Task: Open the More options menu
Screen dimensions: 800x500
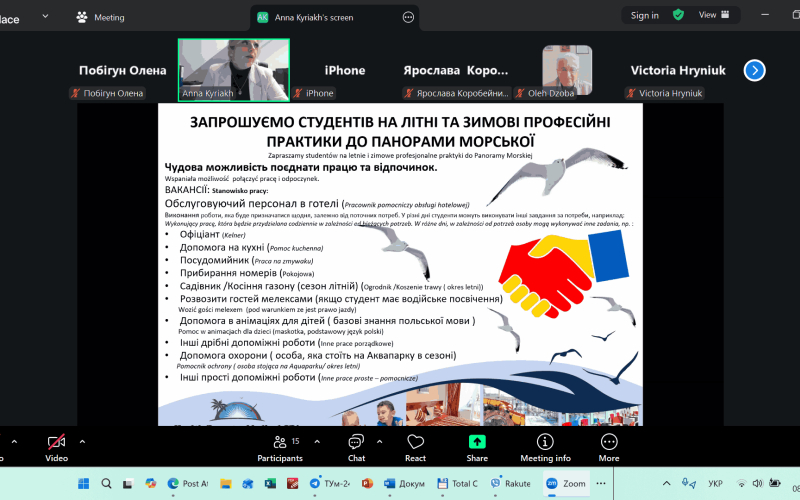Action: coord(609,446)
